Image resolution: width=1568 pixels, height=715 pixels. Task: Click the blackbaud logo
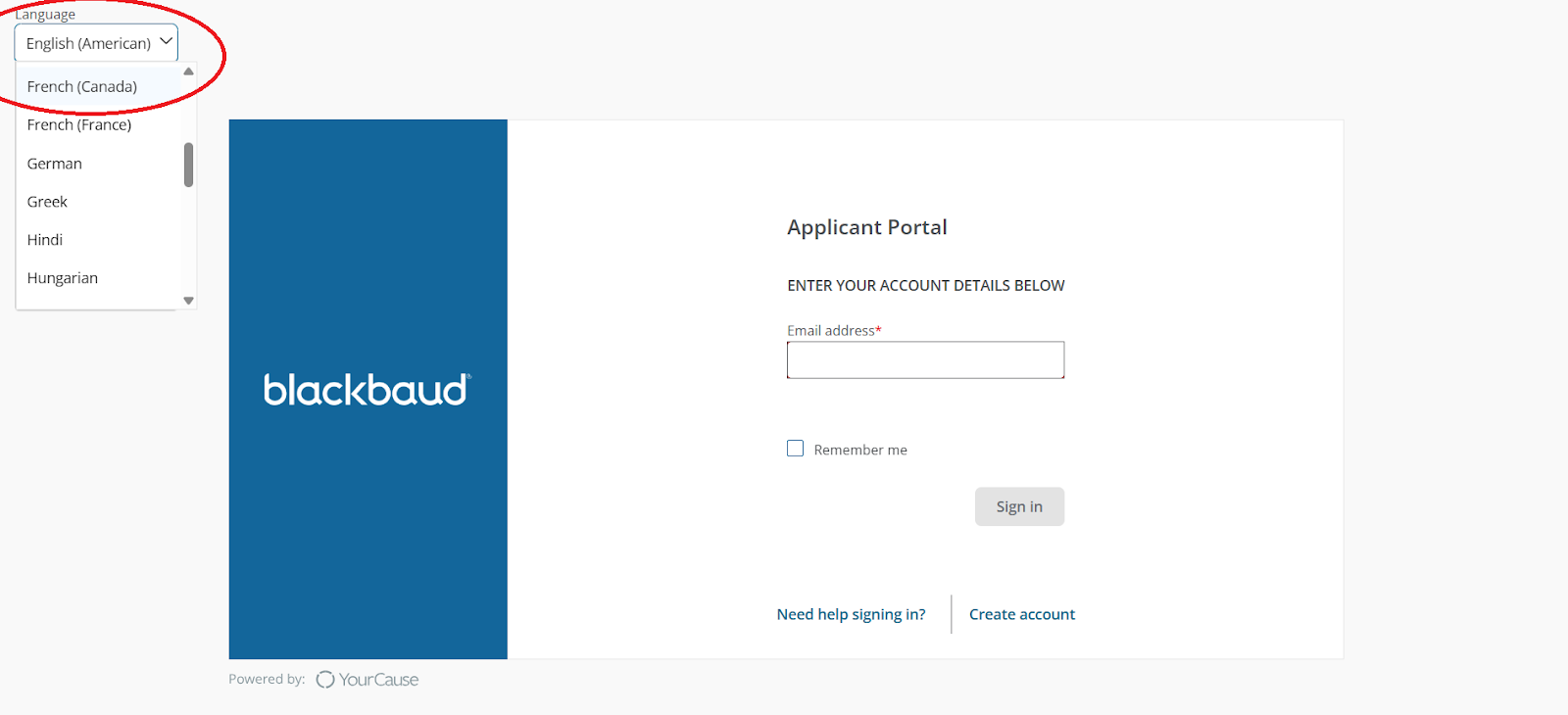(x=367, y=390)
